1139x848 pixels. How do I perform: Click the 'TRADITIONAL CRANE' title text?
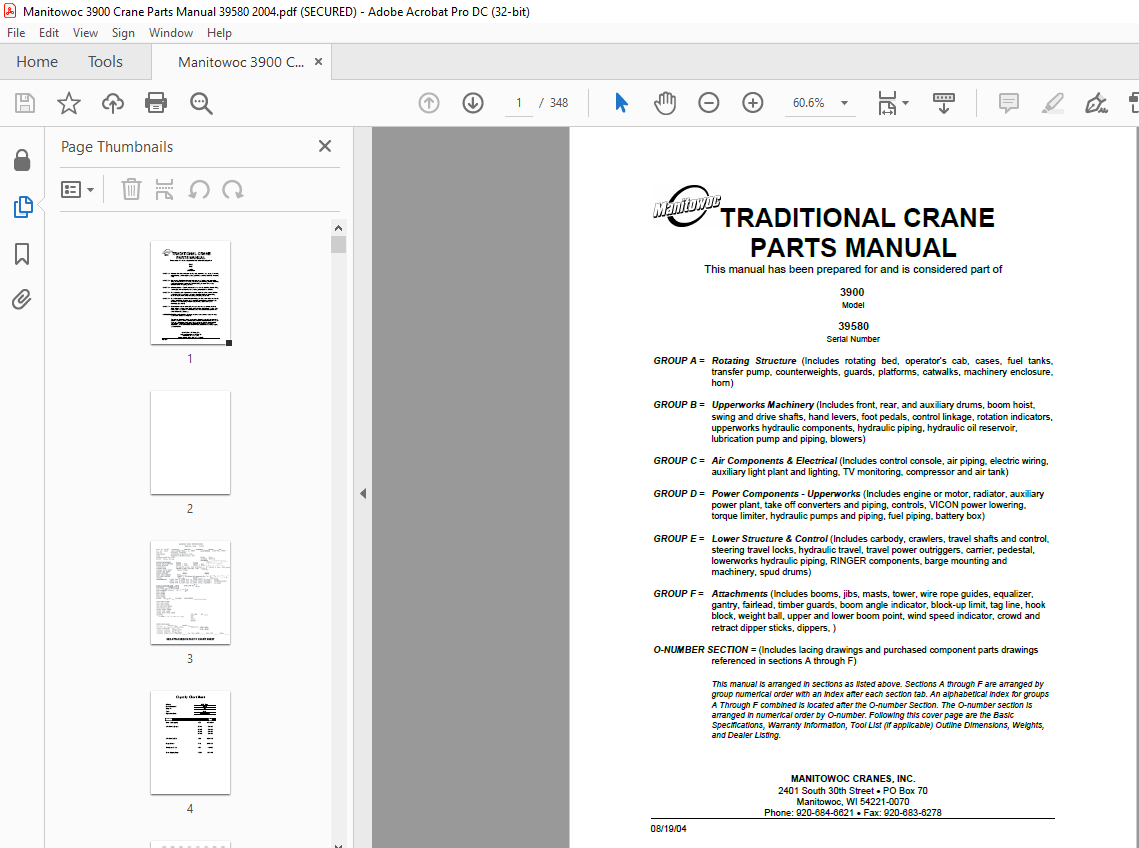(857, 218)
